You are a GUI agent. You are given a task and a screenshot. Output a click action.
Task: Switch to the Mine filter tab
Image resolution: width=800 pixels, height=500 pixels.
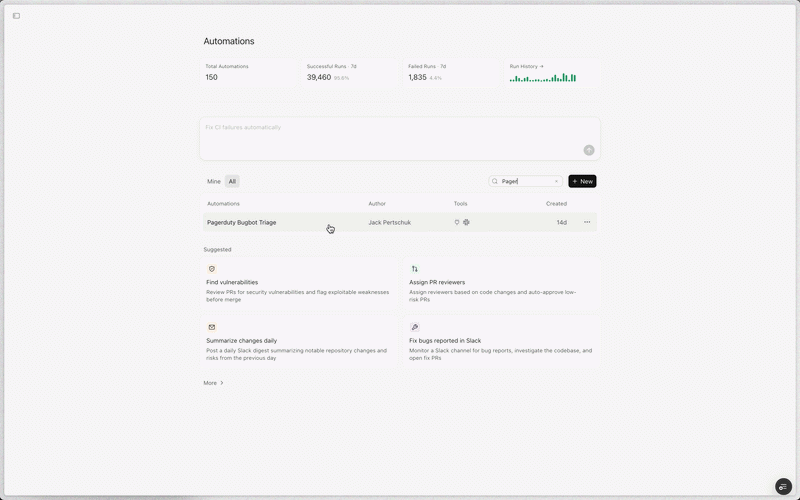[x=214, y=181]
